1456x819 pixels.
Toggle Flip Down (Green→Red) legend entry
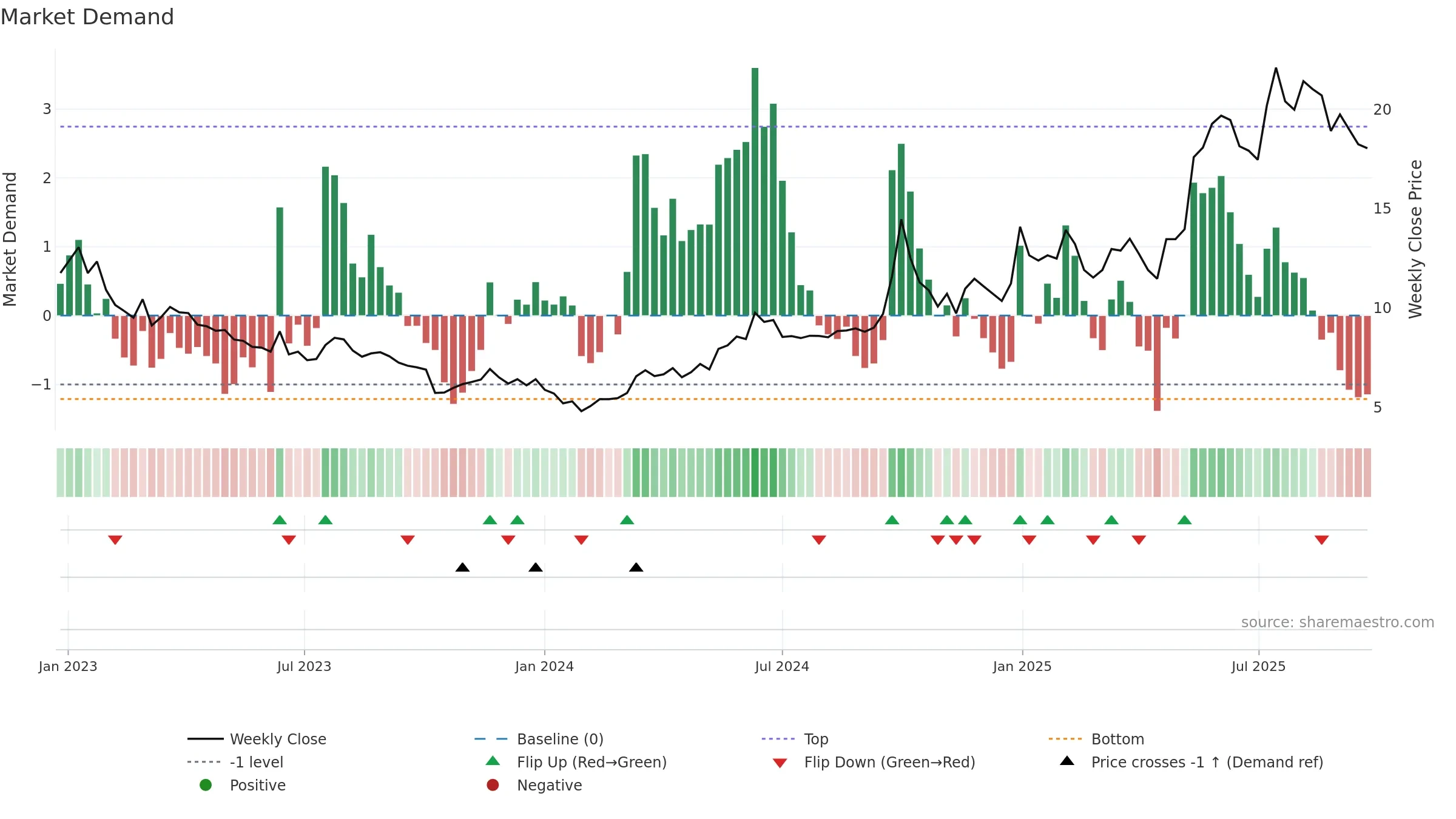point(874,762)
